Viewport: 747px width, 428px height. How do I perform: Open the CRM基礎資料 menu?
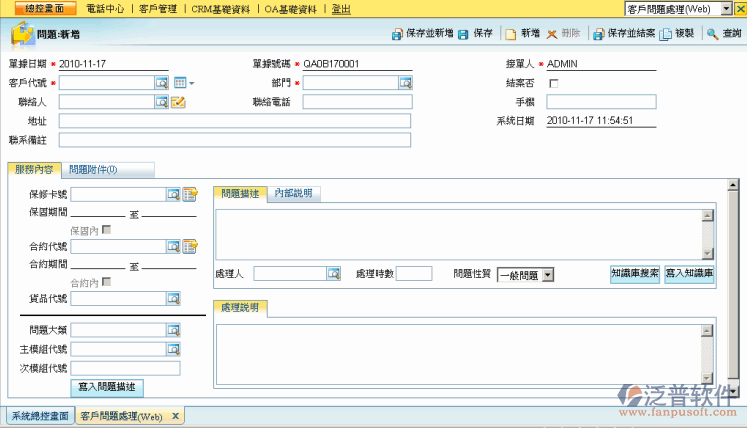pos(220,9)
